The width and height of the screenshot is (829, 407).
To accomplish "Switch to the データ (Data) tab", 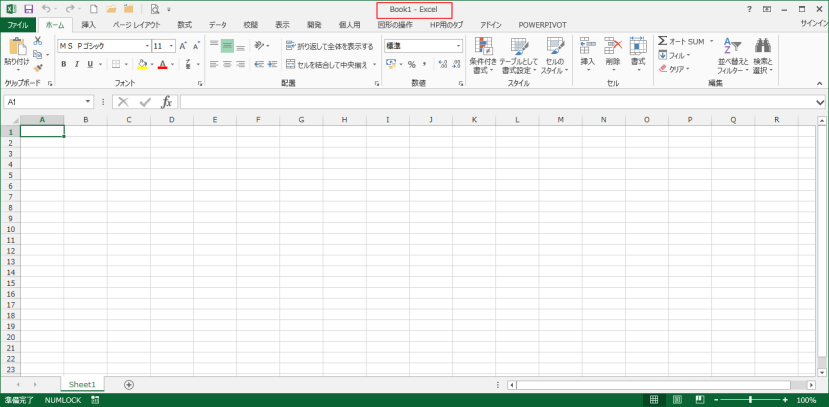I will coord(218,25).
